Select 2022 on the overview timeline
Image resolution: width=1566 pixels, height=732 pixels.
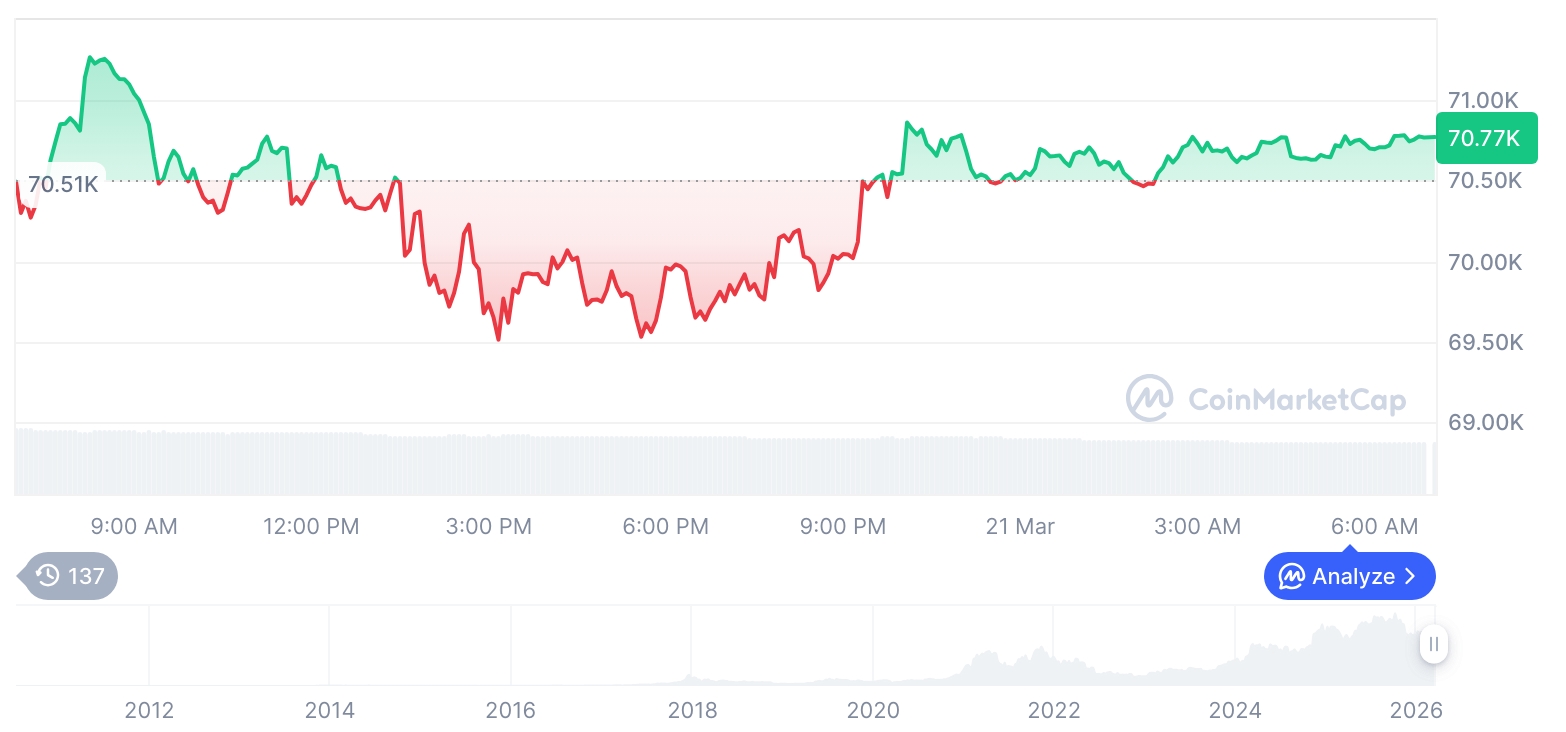1054,710
